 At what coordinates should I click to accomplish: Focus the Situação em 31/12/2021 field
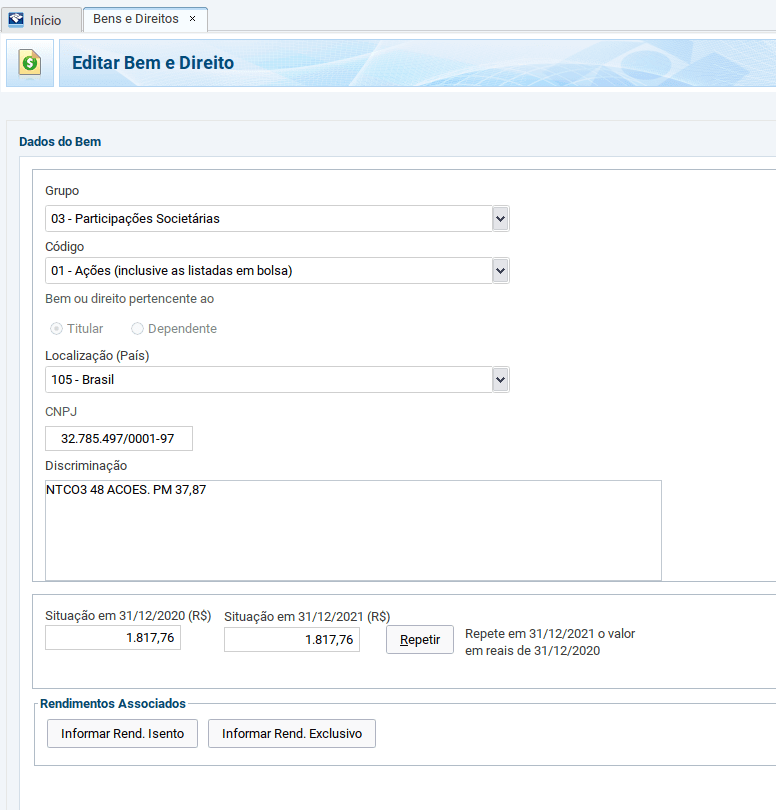(x=291, y=640)
